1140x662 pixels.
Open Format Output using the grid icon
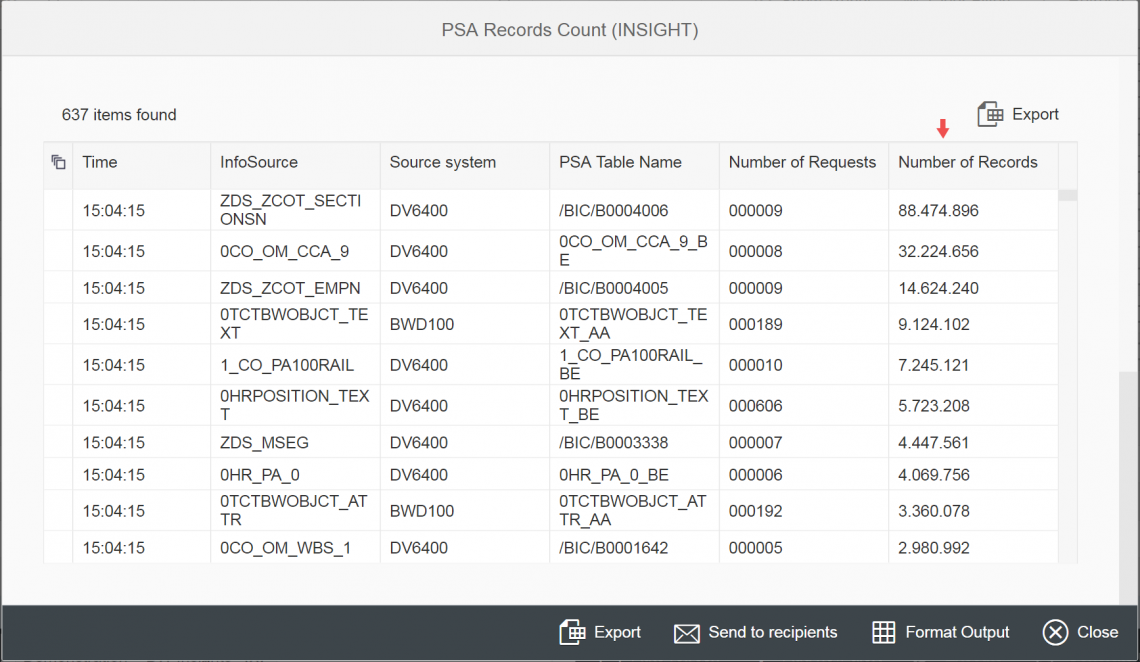click(x=883, y=632)
